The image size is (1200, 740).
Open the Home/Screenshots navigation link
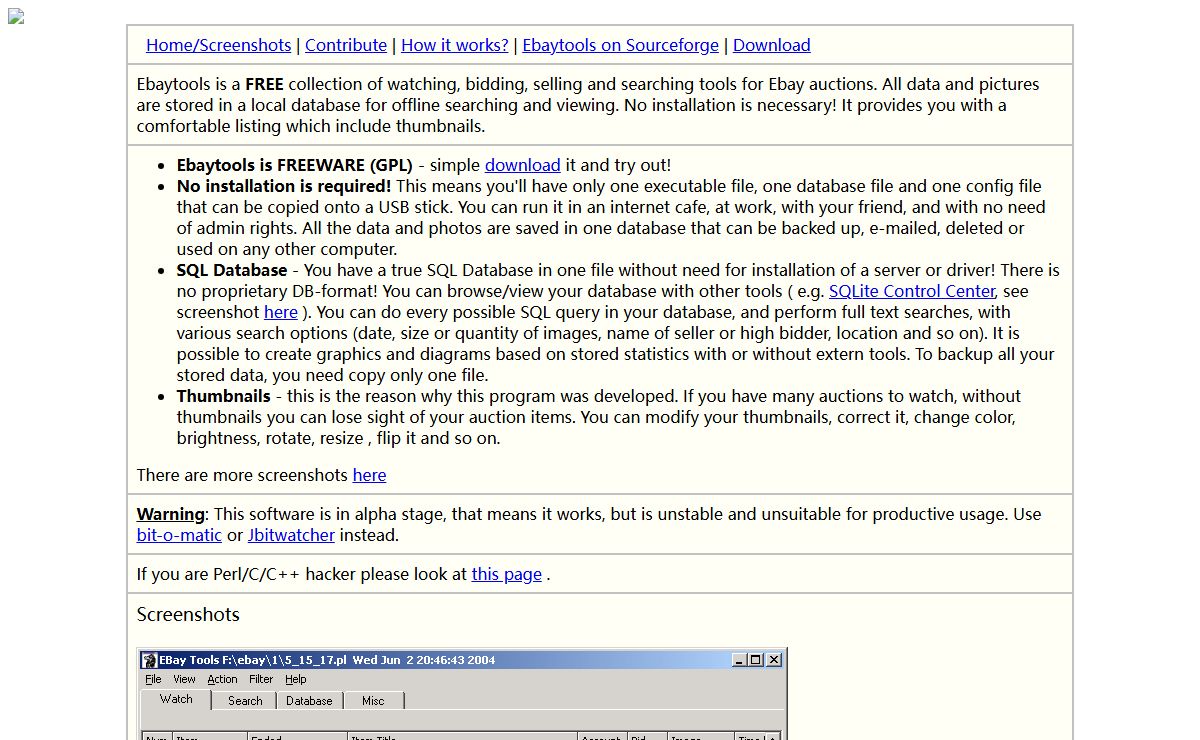pos(218,45)
